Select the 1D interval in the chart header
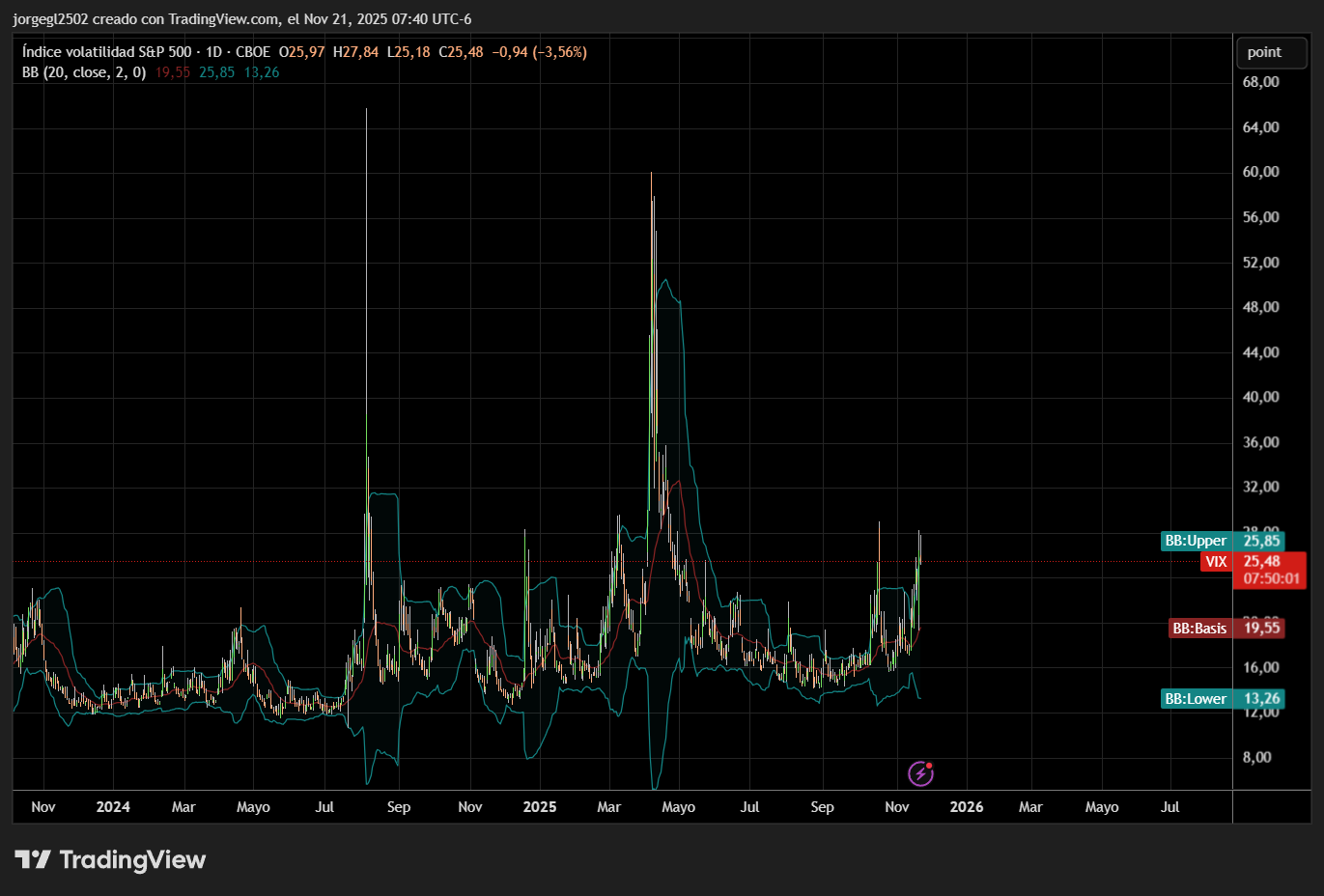1324x896 pixels. point(213,52)
